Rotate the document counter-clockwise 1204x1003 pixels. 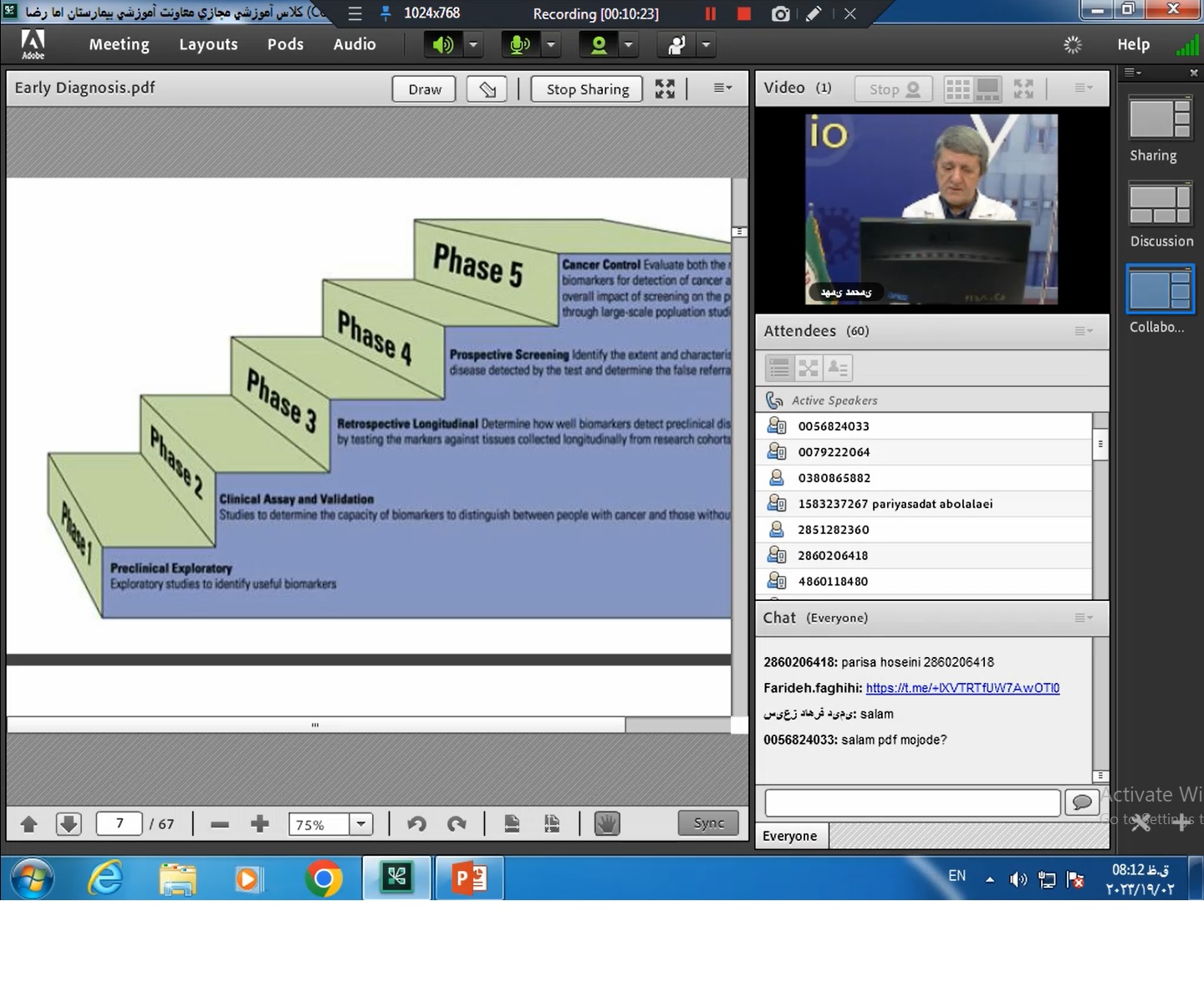(416, 824)
